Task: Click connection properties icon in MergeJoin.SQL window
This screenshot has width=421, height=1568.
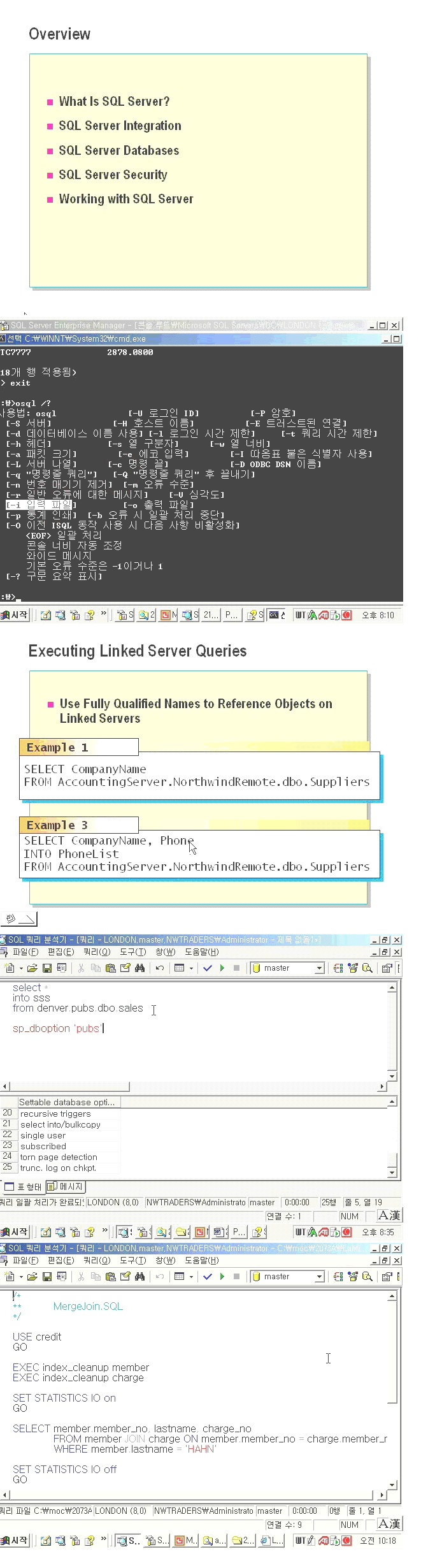Action: tap(387, 1277)
